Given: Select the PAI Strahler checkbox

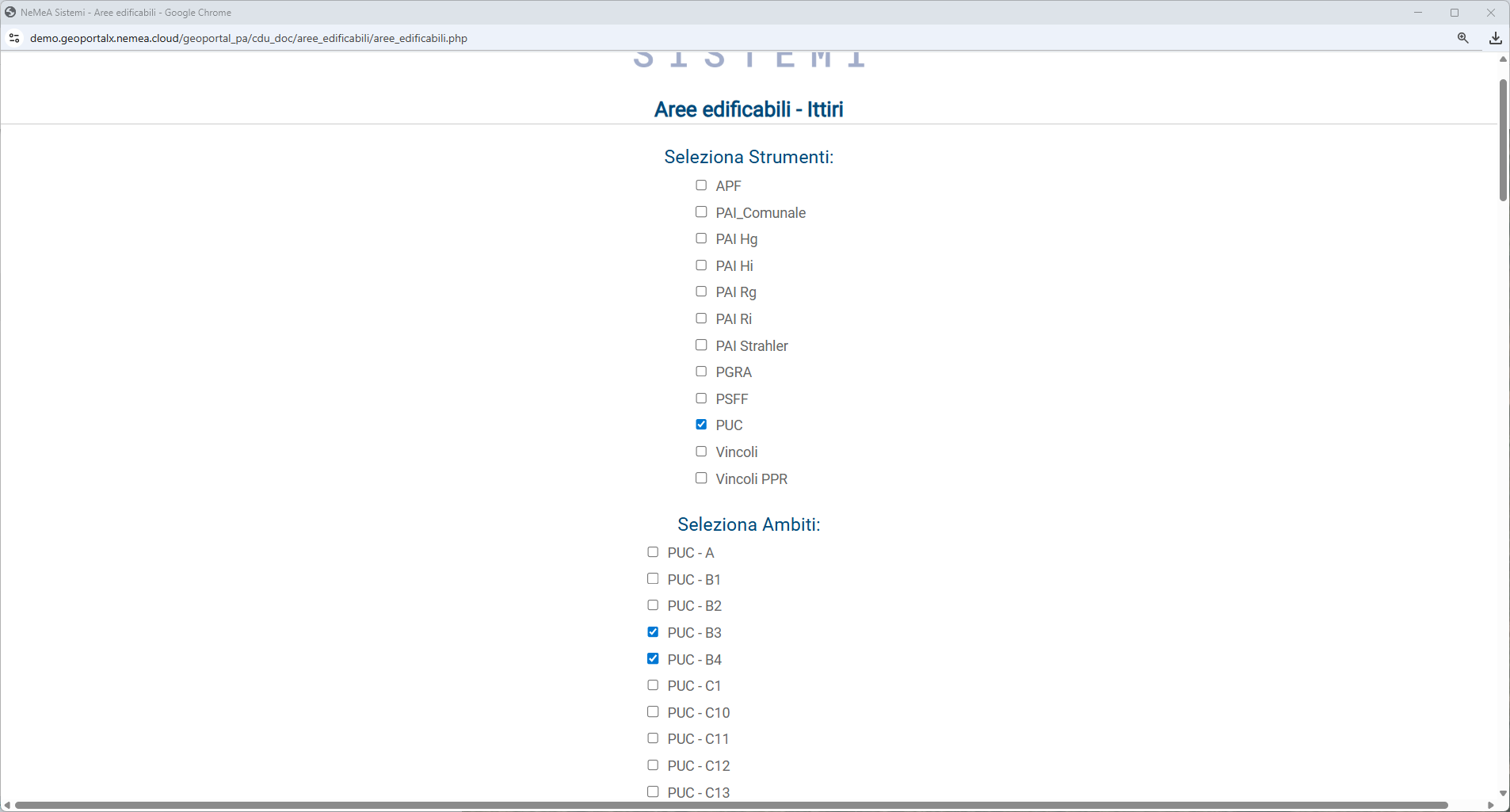Looking at the screenshot, I should (x=701, y=345).
